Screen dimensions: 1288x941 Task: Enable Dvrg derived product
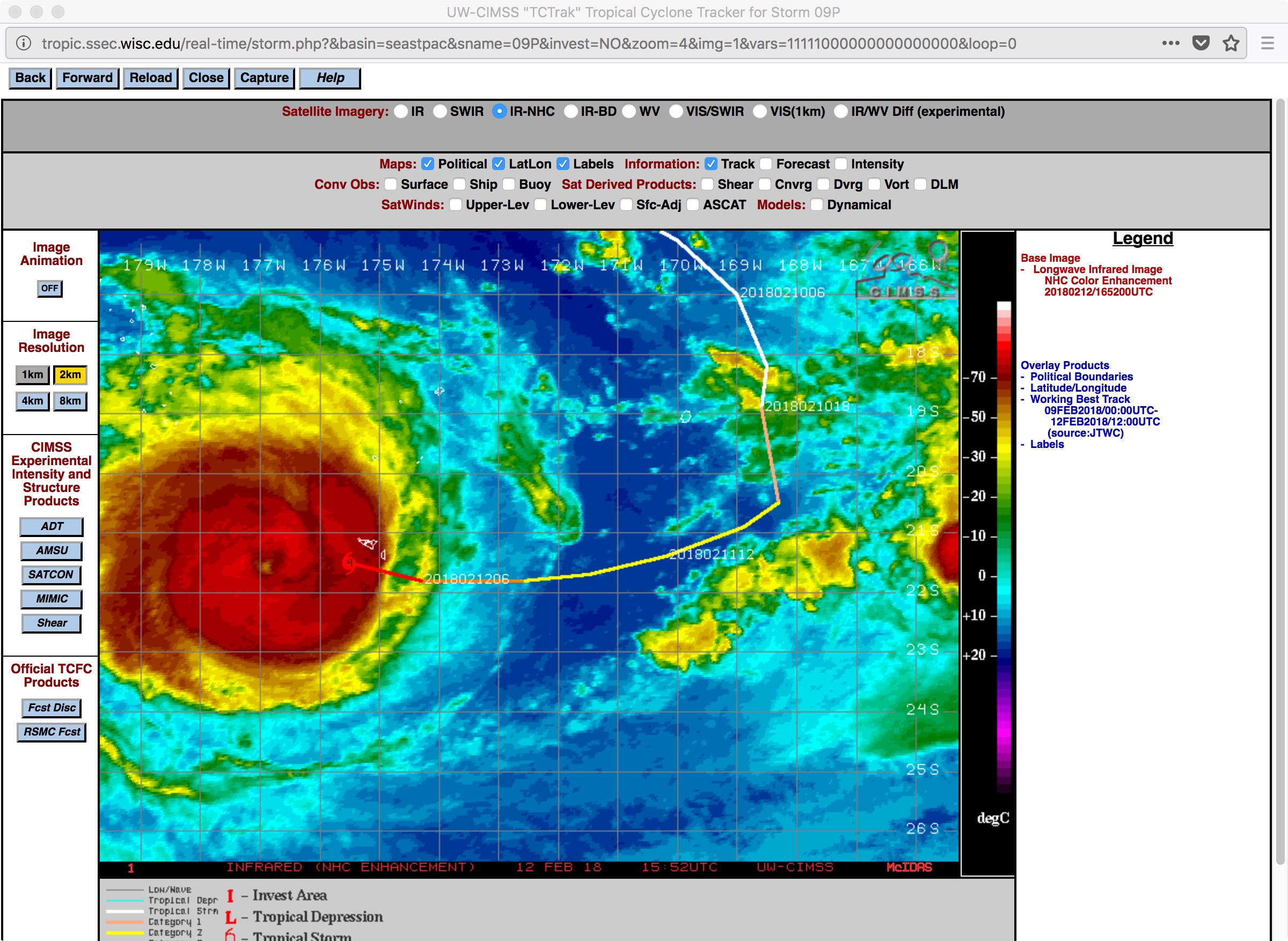[823, 185]
